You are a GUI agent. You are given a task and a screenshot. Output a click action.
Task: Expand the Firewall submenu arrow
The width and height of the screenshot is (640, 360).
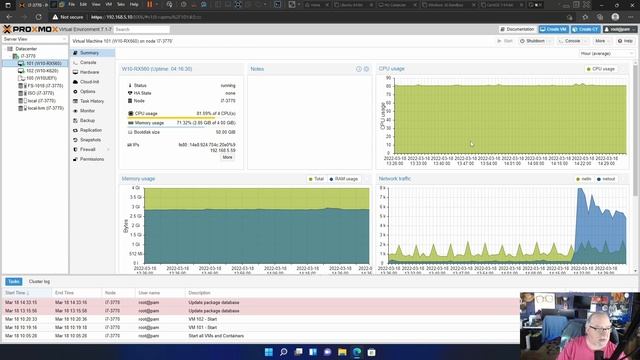coord(108,150)
